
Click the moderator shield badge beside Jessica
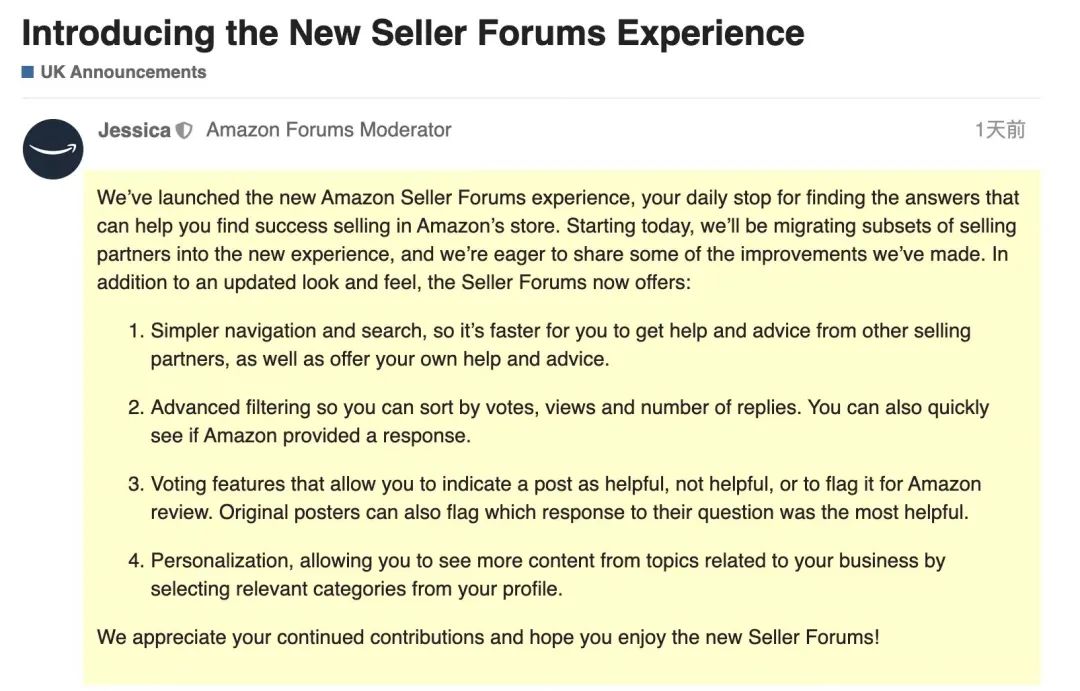tap(184, 130)
